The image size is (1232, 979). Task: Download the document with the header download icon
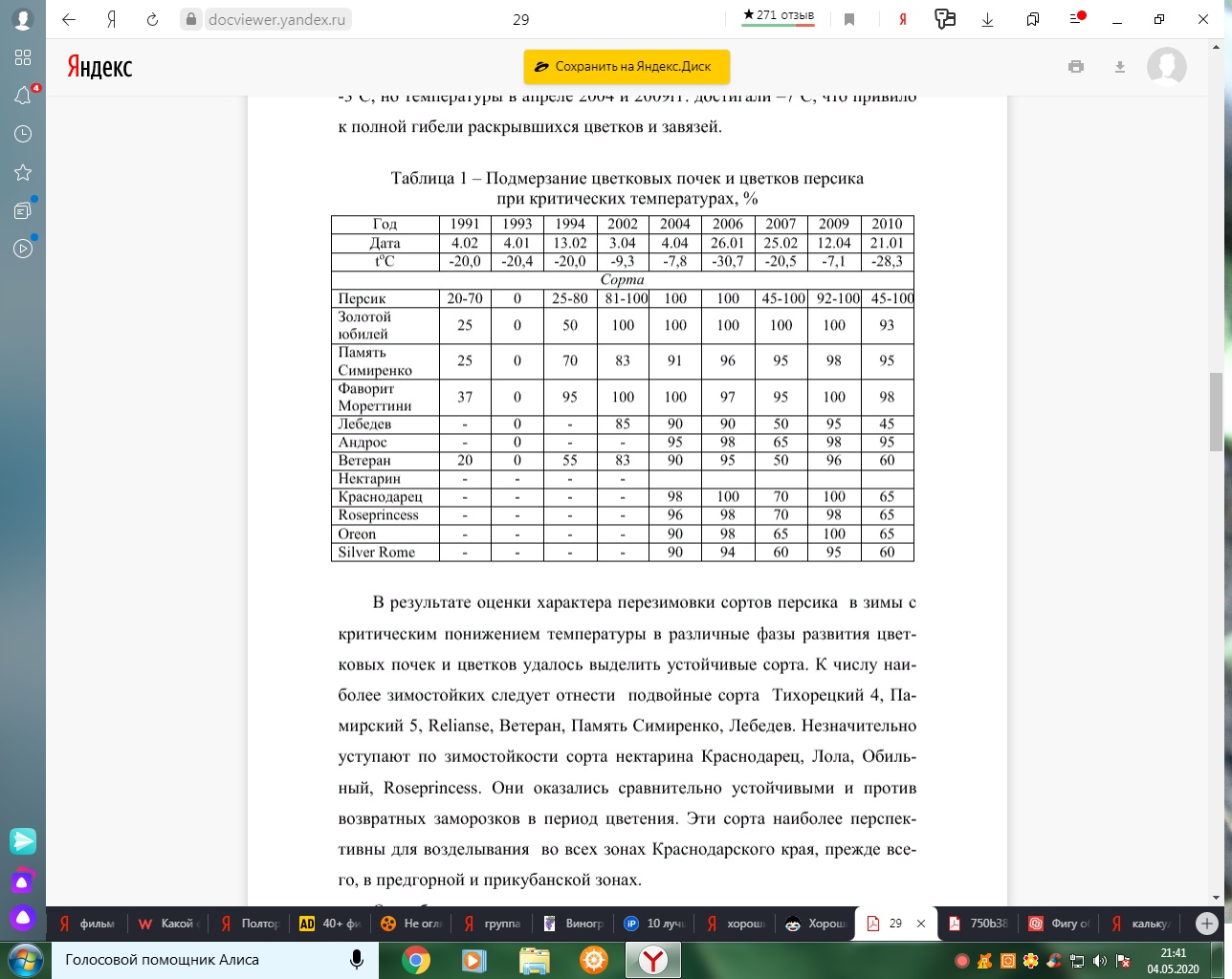(x=1120, y=67)
